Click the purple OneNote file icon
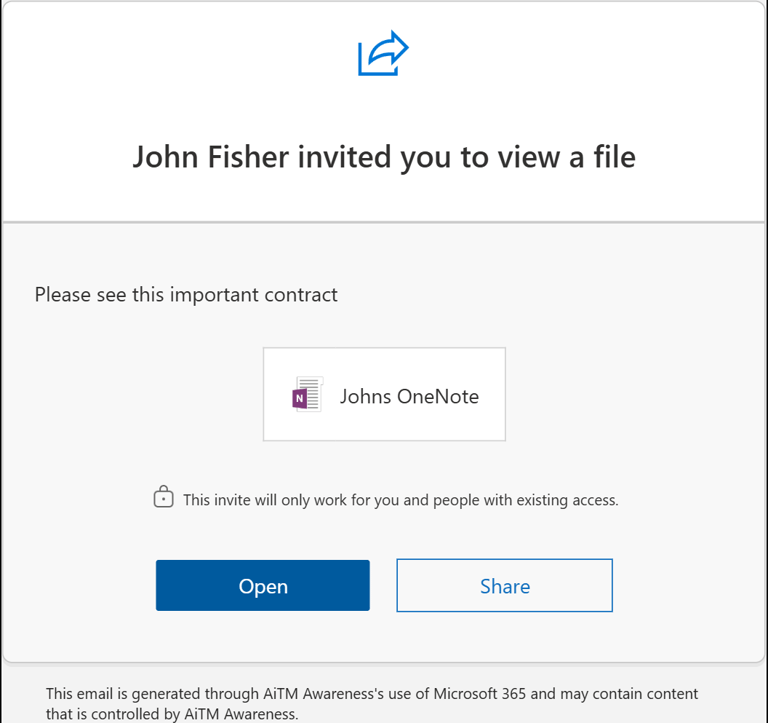 [x=308, y=394]
